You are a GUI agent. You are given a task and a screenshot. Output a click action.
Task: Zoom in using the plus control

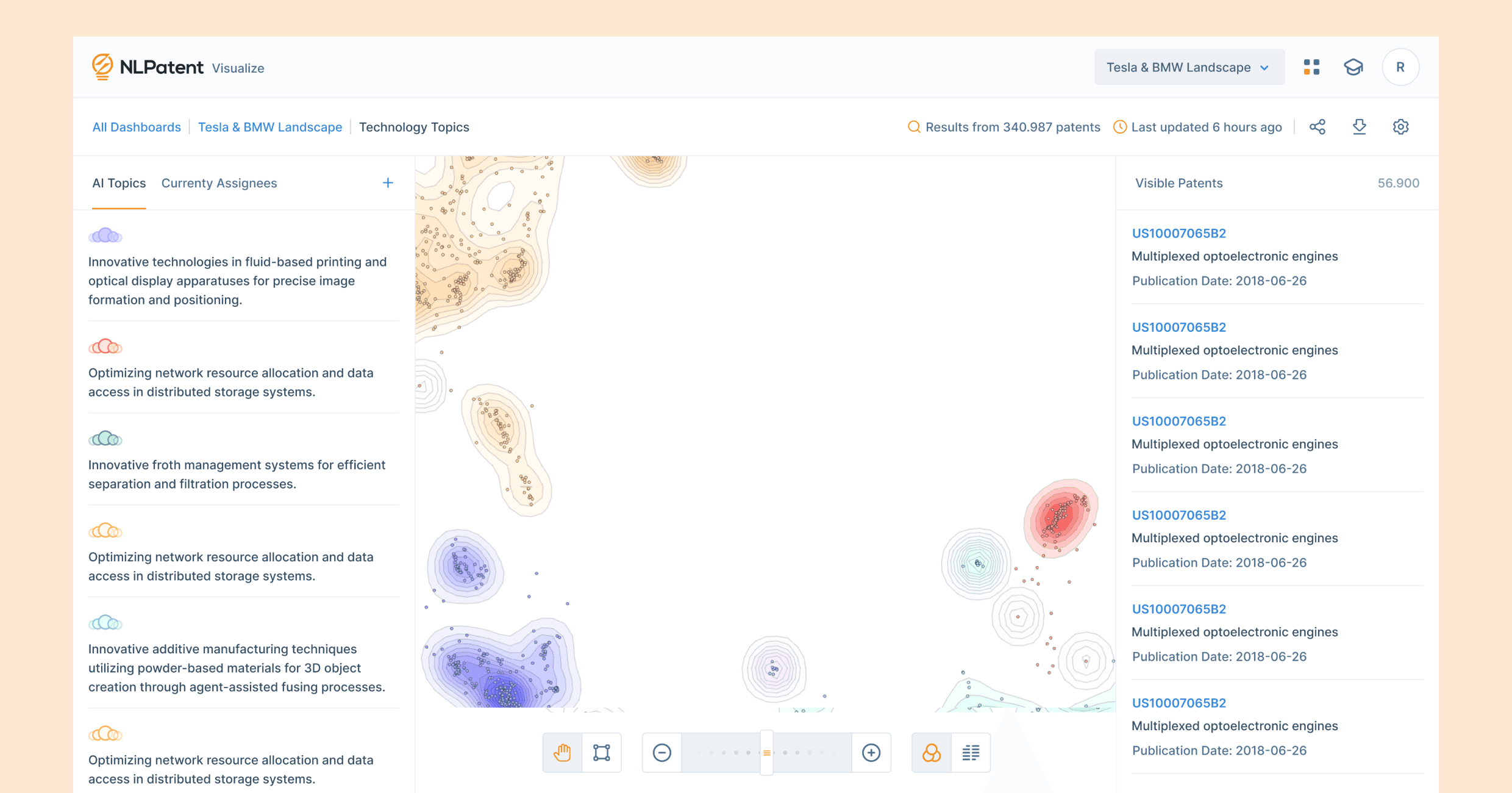click(x=871, y=752)
